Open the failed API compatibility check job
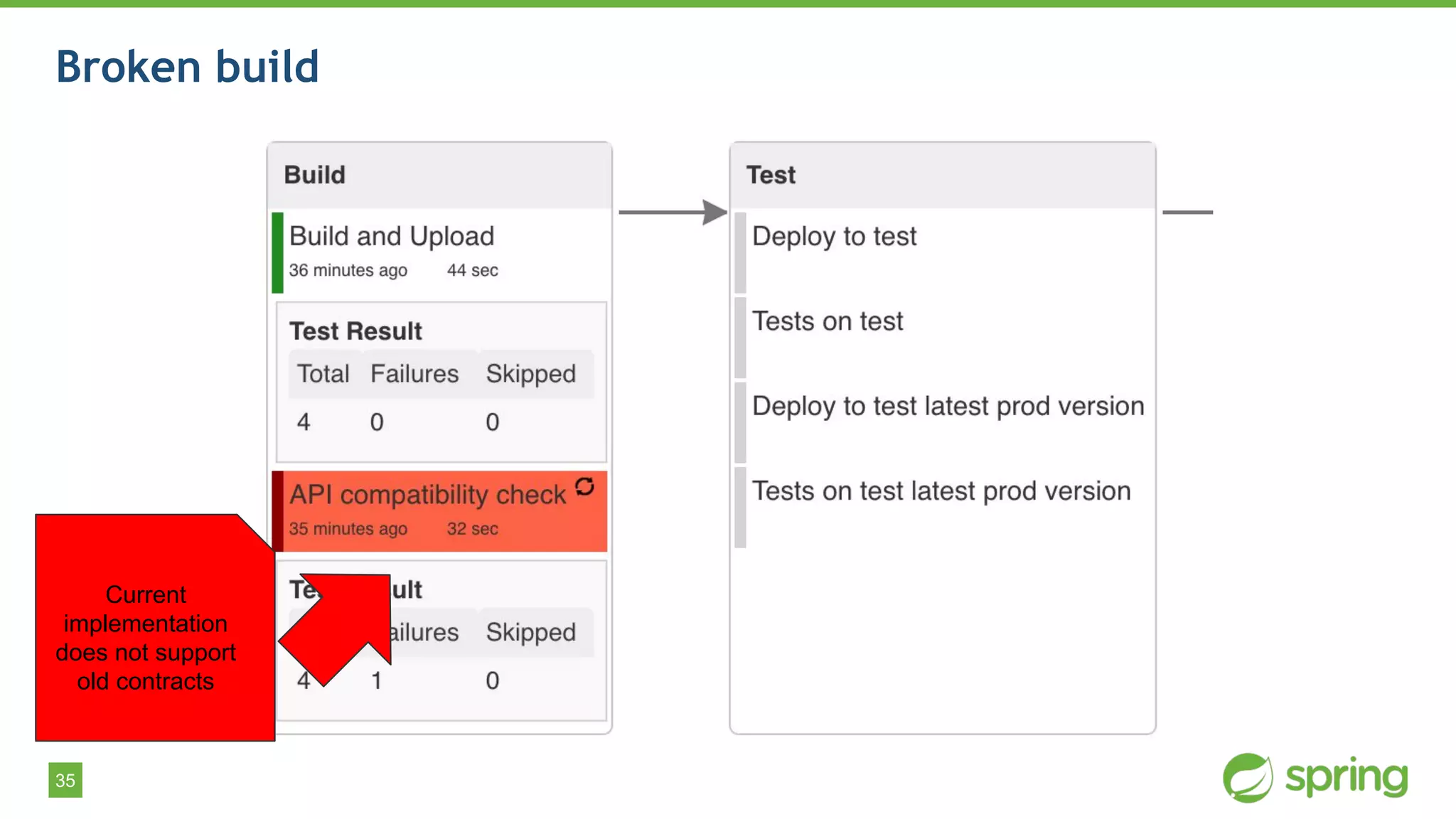Viewport: 1456px width, 819px height. click(x=427, y=496)
